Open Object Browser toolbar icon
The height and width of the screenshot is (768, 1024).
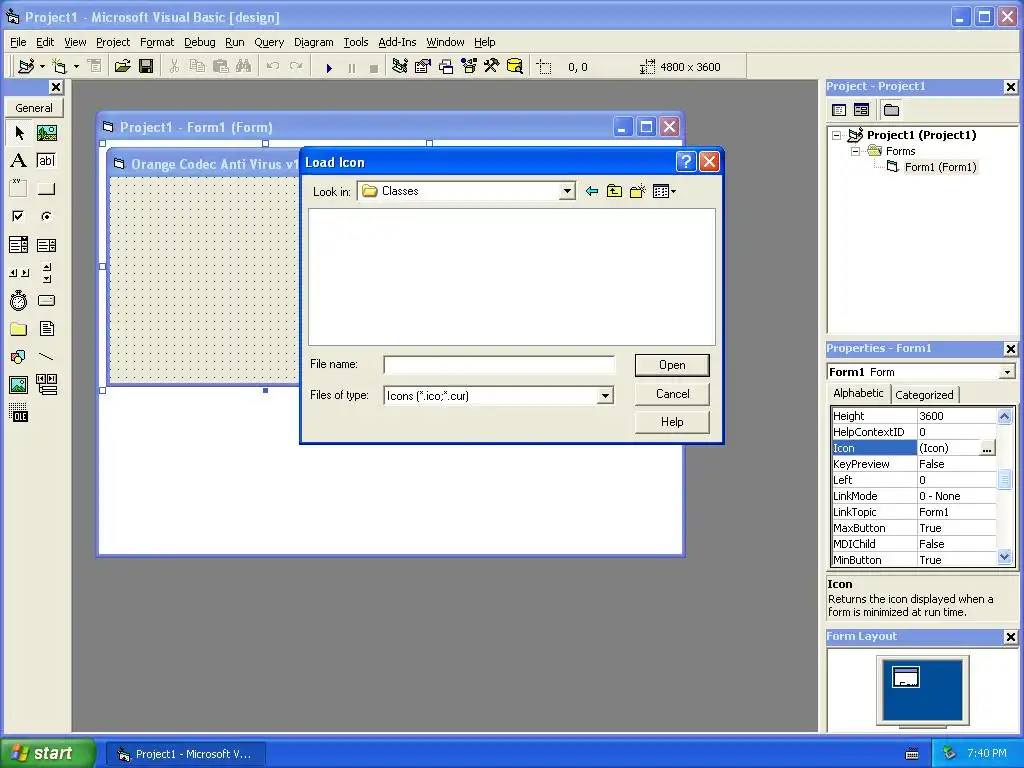pos(469,67)
